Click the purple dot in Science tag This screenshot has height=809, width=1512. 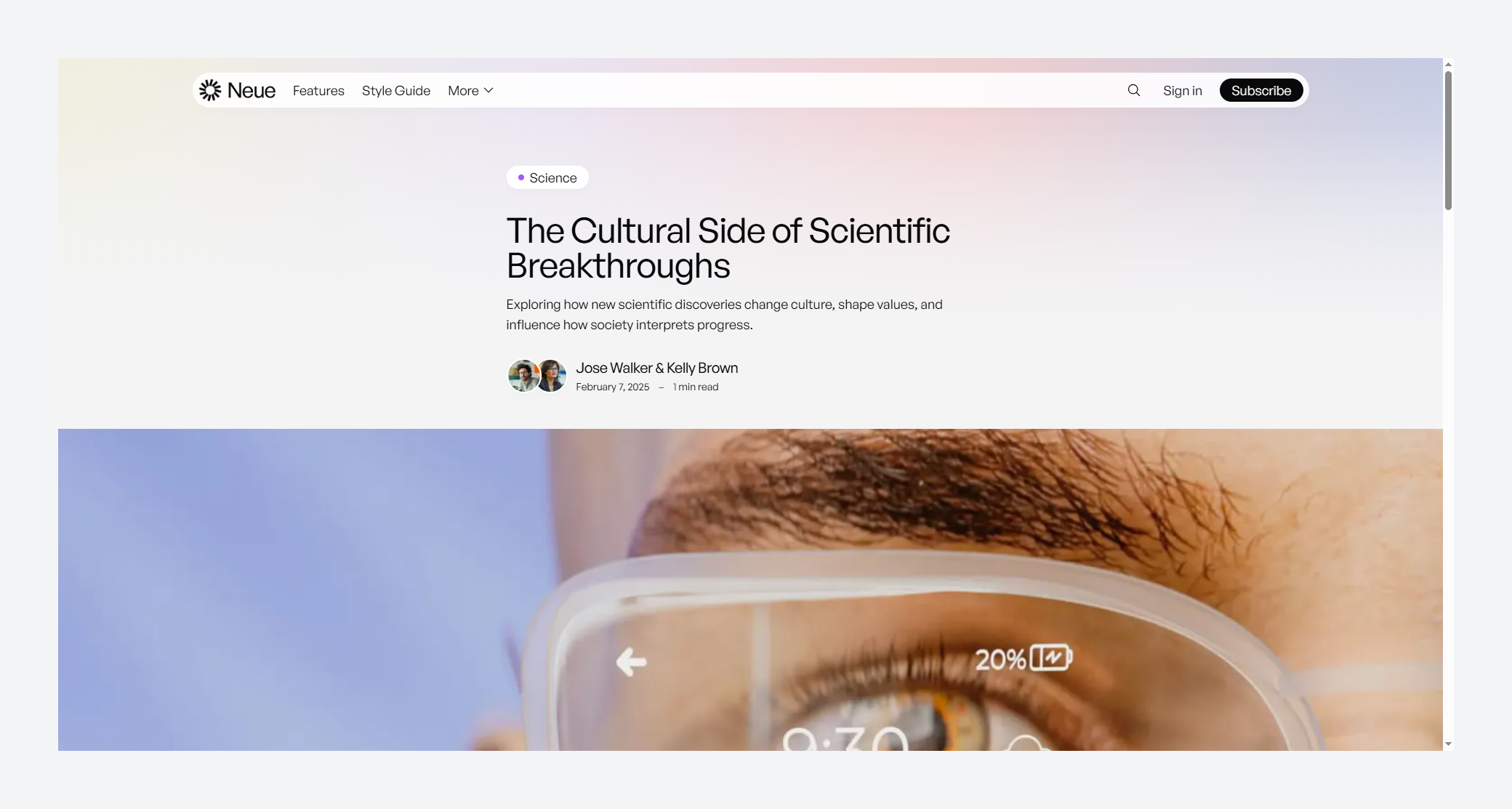point(521,177)
